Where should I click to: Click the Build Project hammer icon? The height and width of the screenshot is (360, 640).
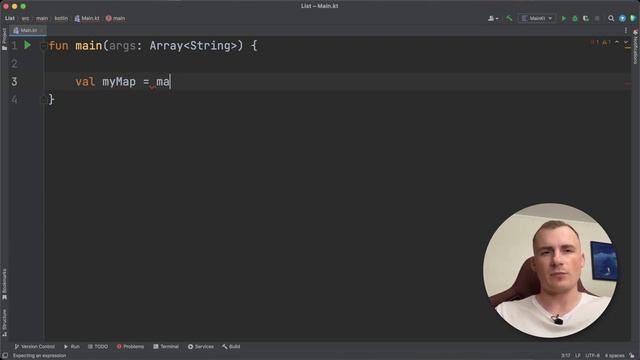coord(509,18)
